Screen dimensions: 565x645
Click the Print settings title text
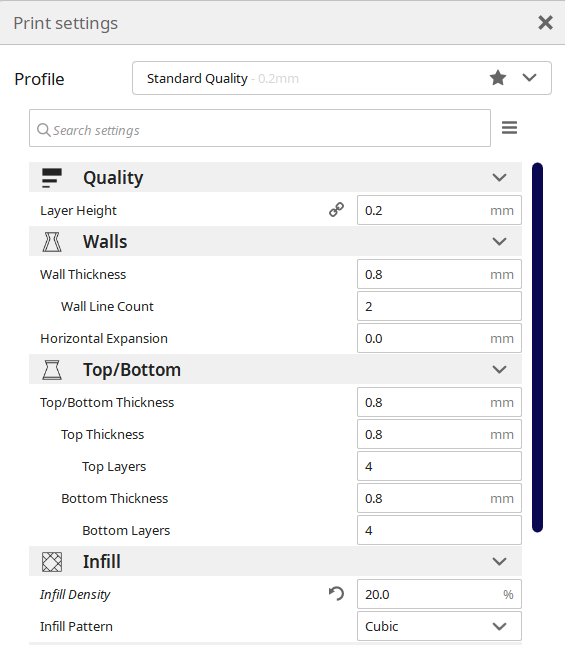pyautogui.click(x=65, y=23)
